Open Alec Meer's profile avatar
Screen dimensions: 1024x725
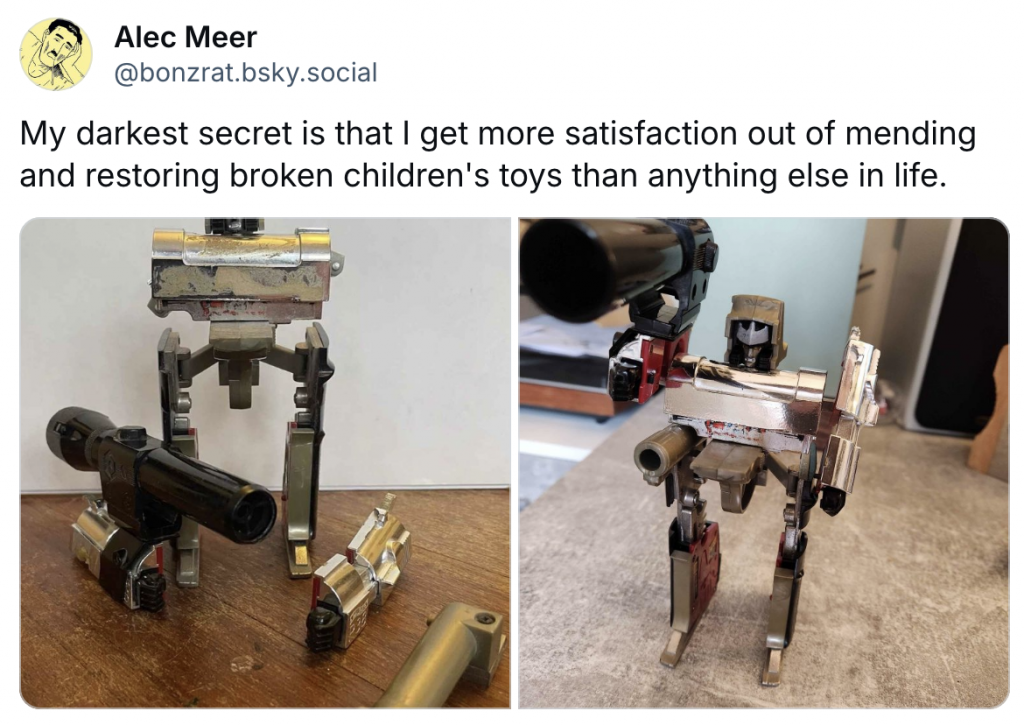click(x=56, y=54)
